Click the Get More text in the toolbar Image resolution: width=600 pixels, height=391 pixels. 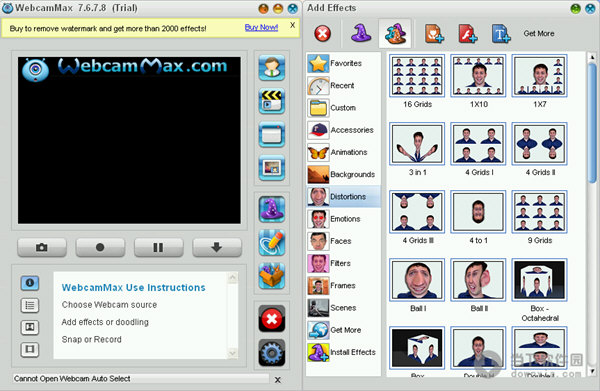point(539,34)
